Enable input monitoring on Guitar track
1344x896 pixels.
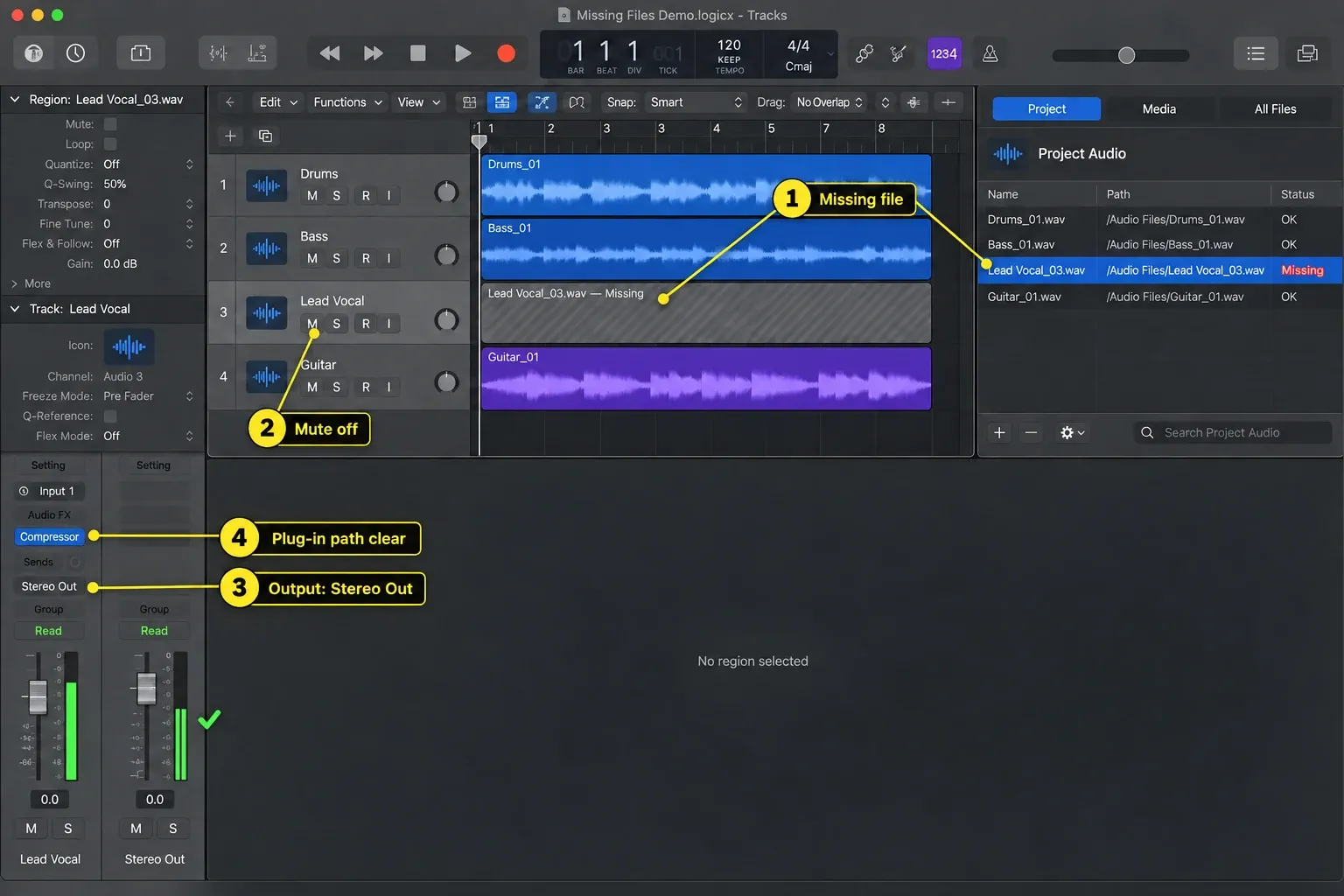tap(389, 387)
